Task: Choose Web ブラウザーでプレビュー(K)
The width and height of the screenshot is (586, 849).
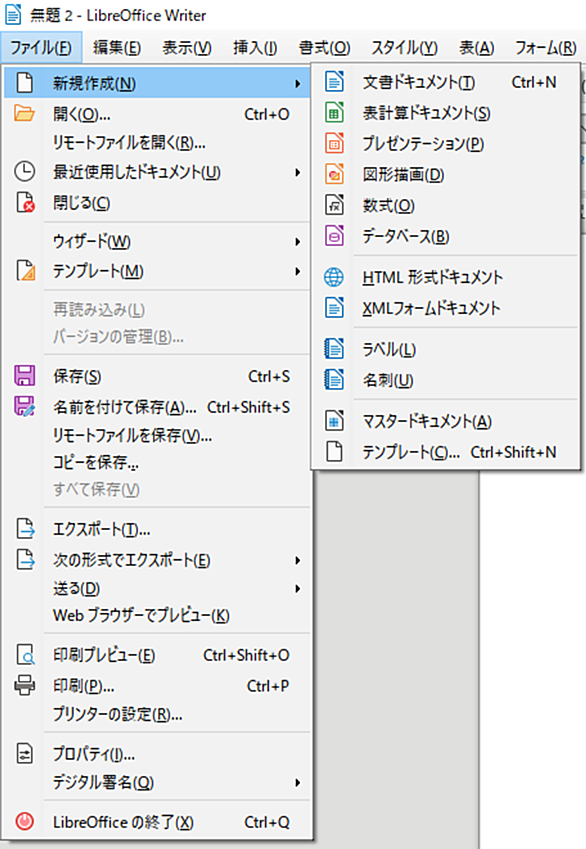Action: point(157,616)
